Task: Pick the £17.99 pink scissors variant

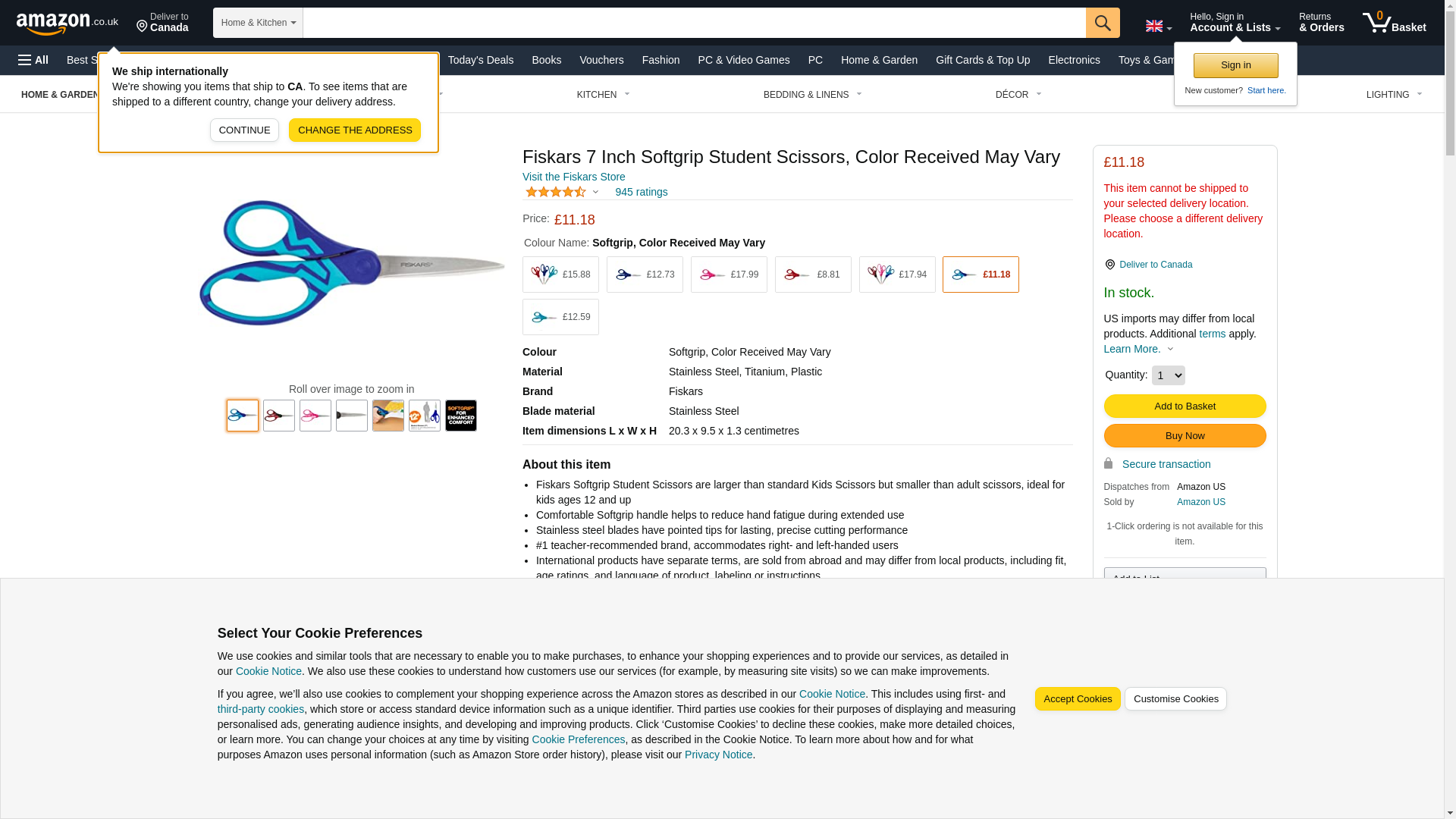Action: coord(728,275)
